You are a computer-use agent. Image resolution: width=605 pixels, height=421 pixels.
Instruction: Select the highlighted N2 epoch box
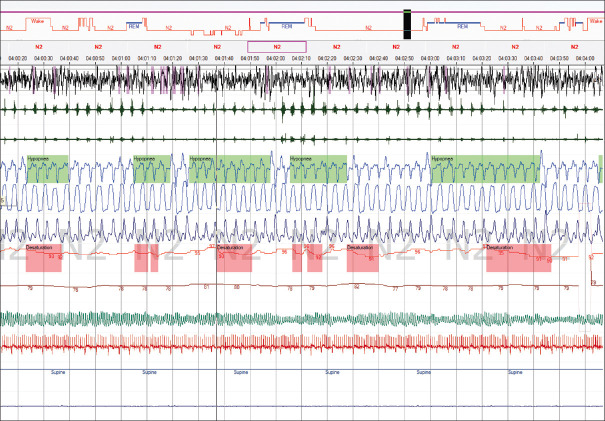[x=277, y=47]
